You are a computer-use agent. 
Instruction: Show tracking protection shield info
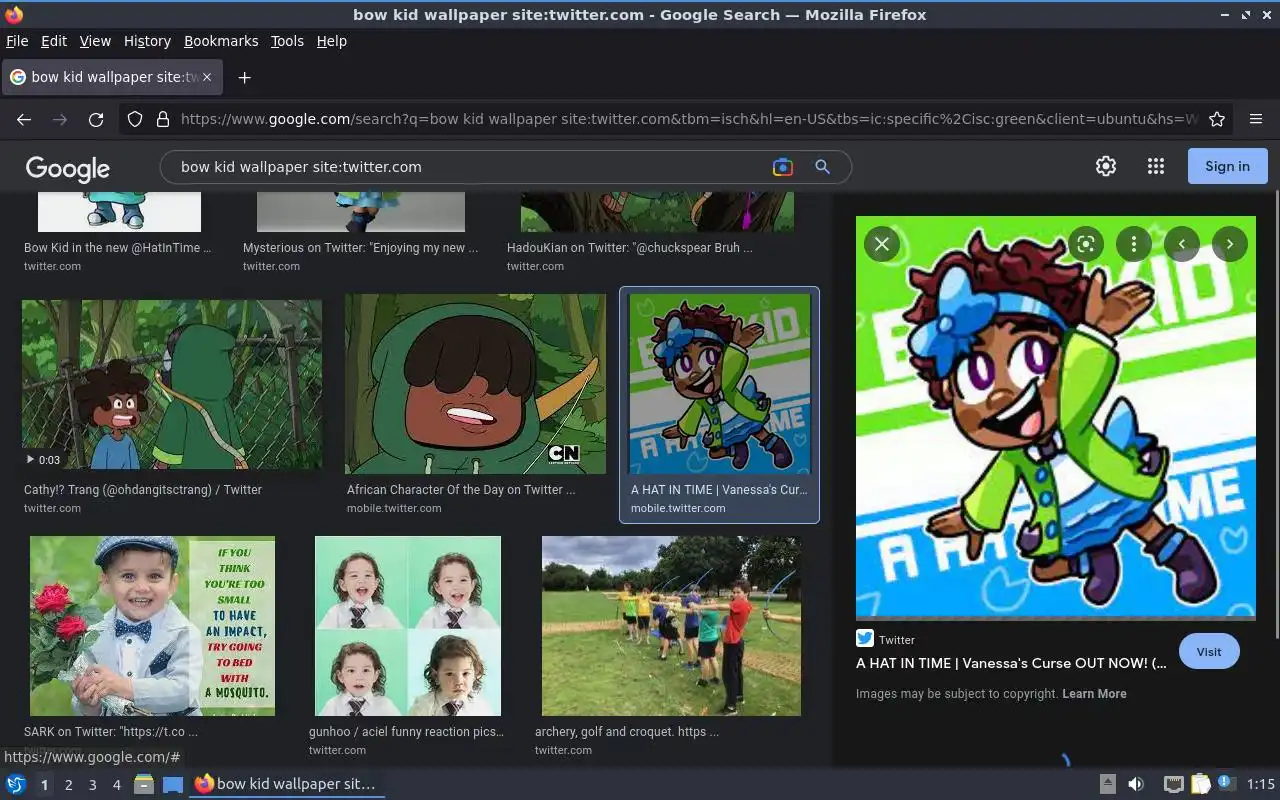coord(135,119)
